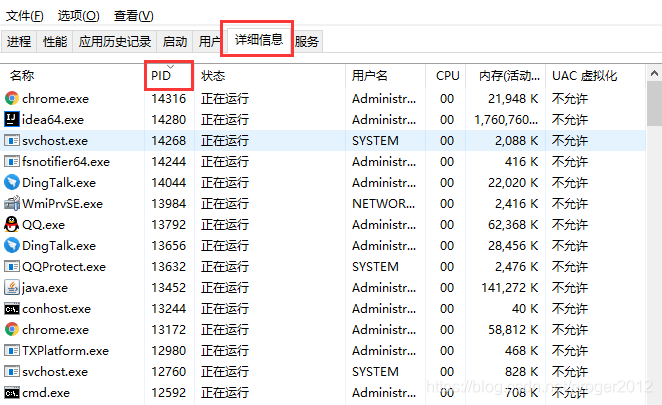
Task: Select the fsnotifier64.exe process name
Action: click(66, 162)
